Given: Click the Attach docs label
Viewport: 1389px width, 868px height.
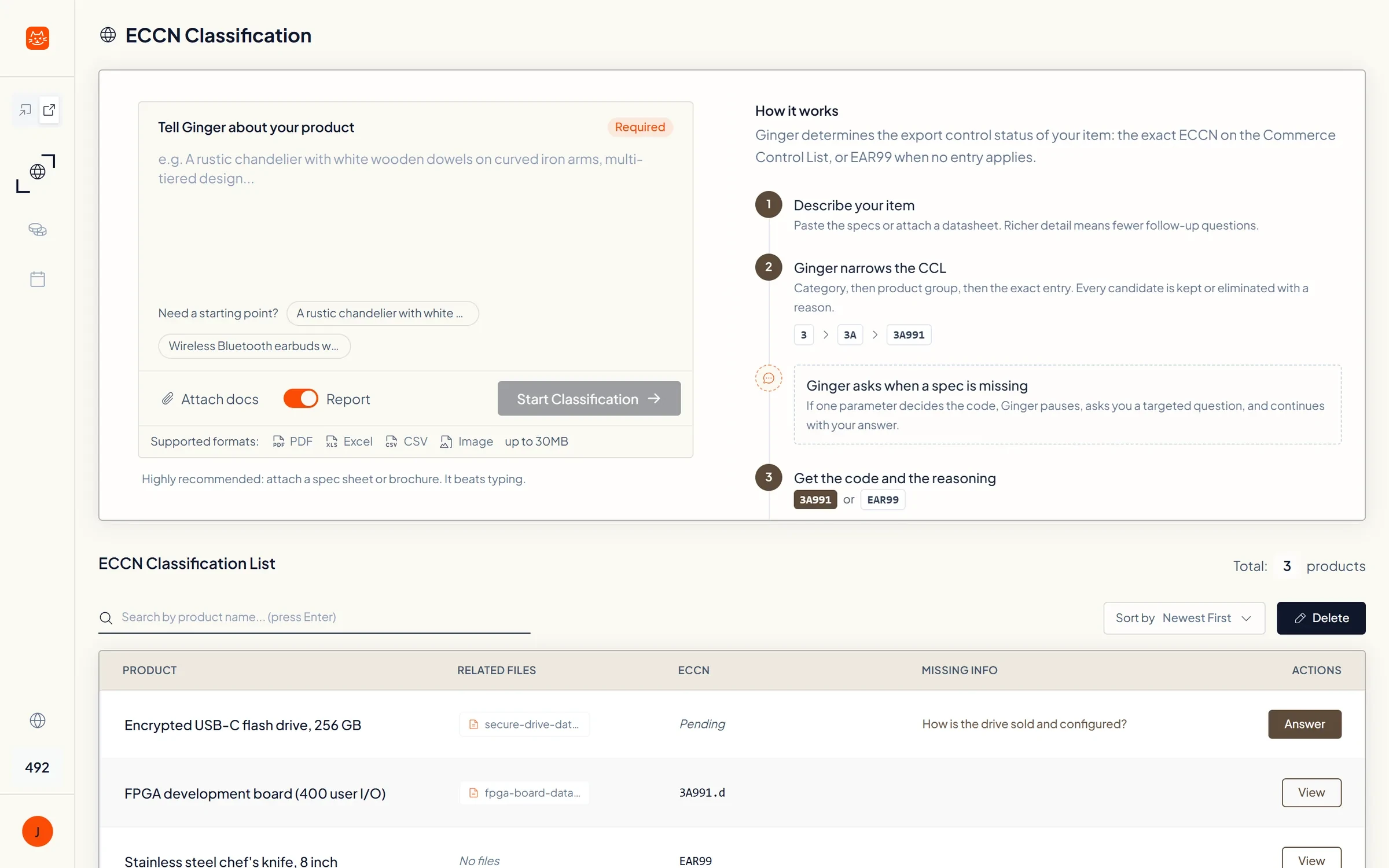Looking at the screenshot, I should pyautogui.click(x=220, y=399).
